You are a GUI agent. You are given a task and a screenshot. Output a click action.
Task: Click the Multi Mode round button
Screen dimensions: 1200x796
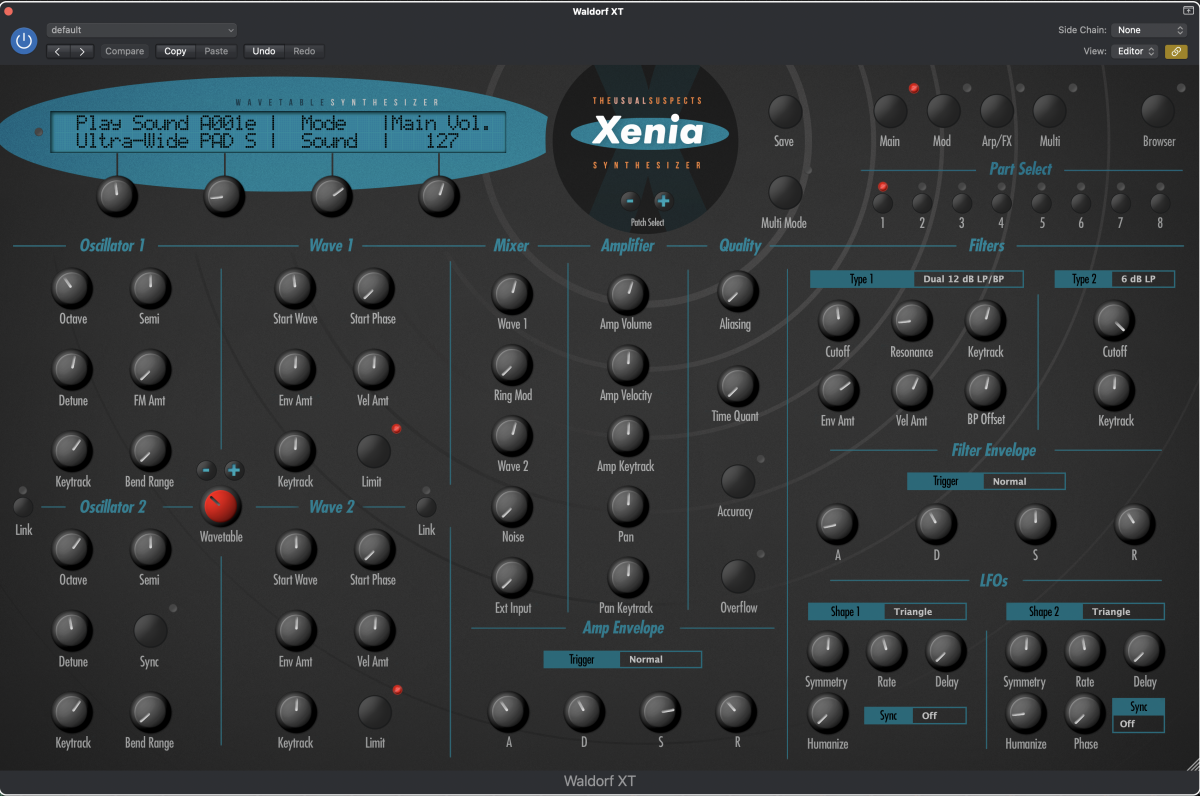point(785,192)
